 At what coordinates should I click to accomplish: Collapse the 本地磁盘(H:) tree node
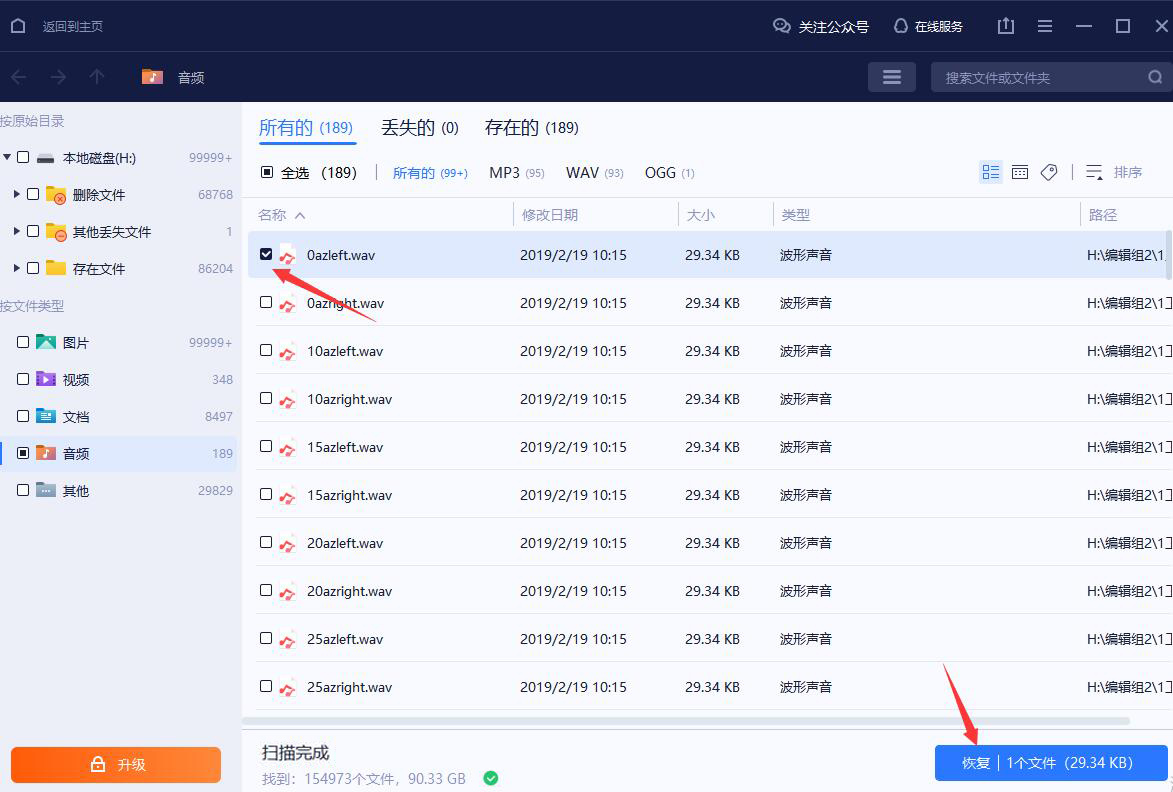7,157
